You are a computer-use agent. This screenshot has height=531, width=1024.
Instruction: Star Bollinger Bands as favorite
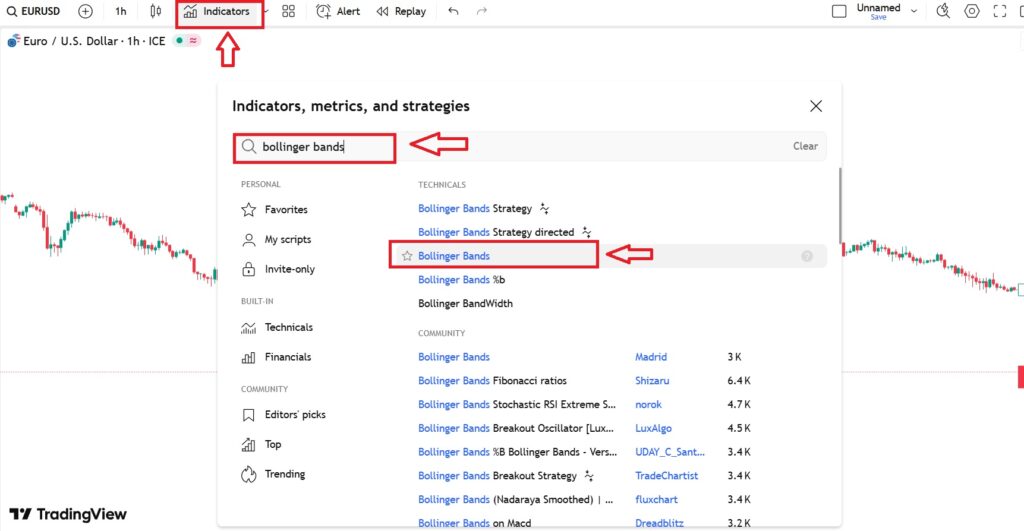[x=407, y=256]
